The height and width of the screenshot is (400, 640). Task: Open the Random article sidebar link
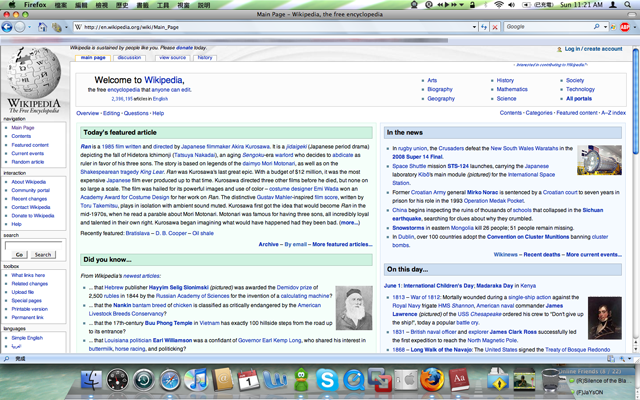[x=27, y=162]
